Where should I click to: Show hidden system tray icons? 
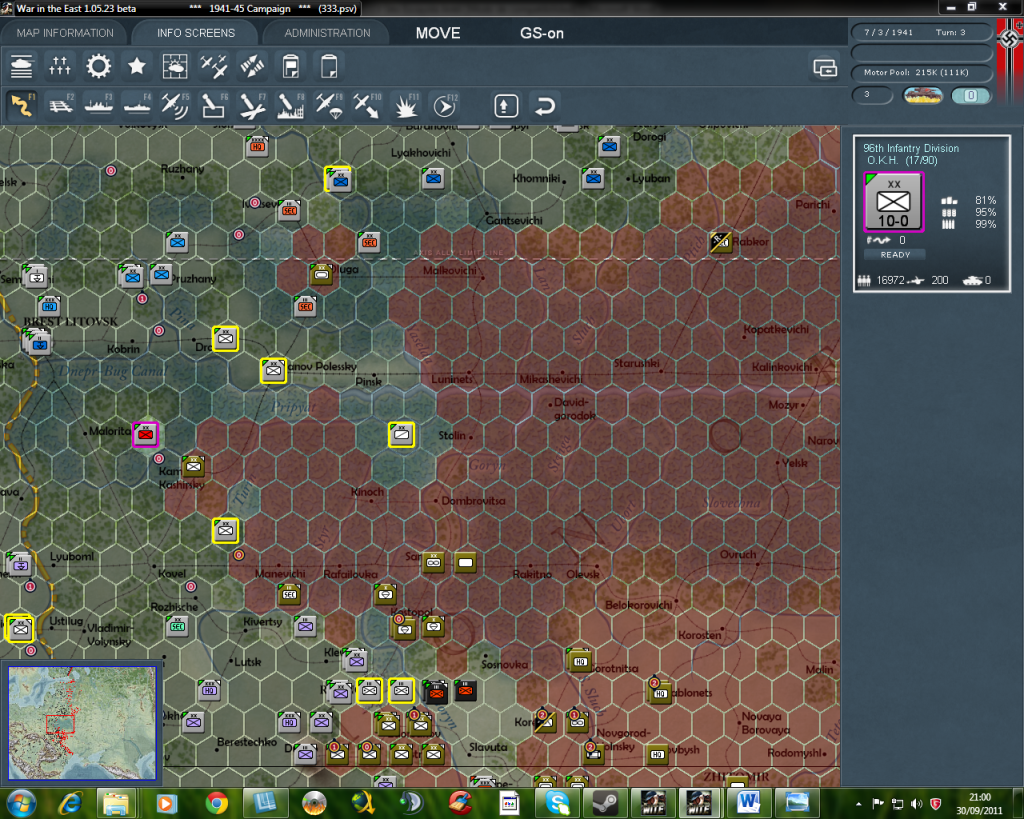coord(859,804)
